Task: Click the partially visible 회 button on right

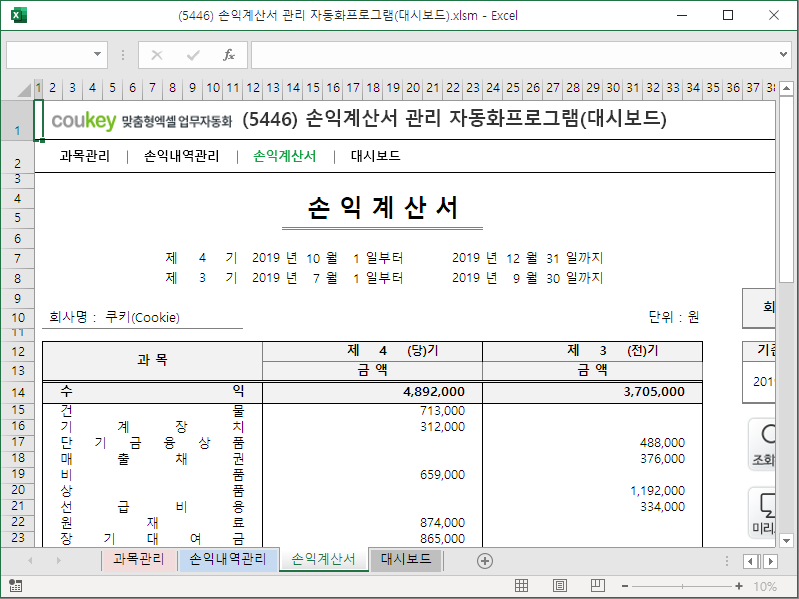Action: tap(759, 308)
